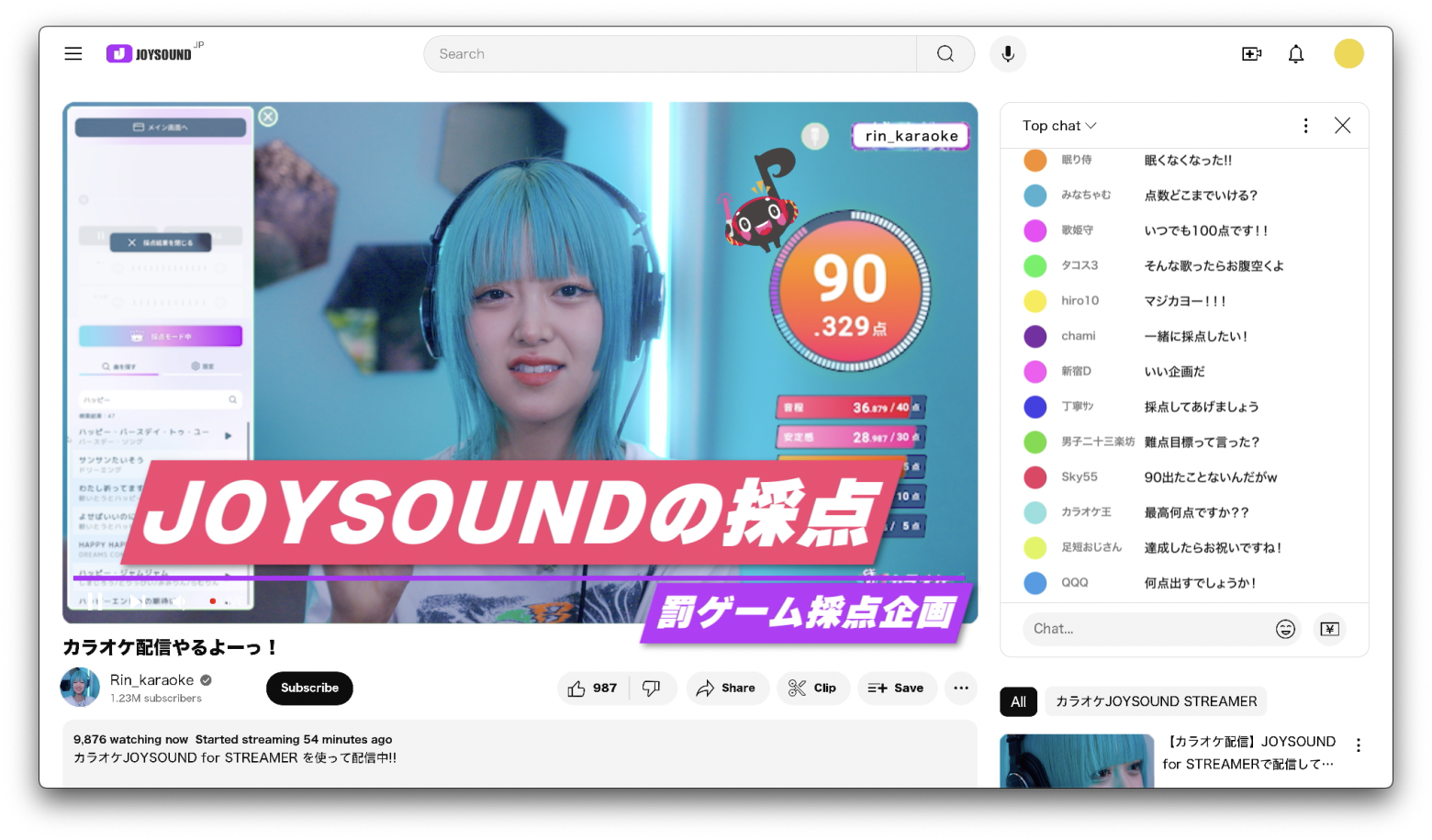Click chat message 90出たことないんだがw
Image resolution: width=1432 pixels, height=840 pixels.
click(1210, 477)
